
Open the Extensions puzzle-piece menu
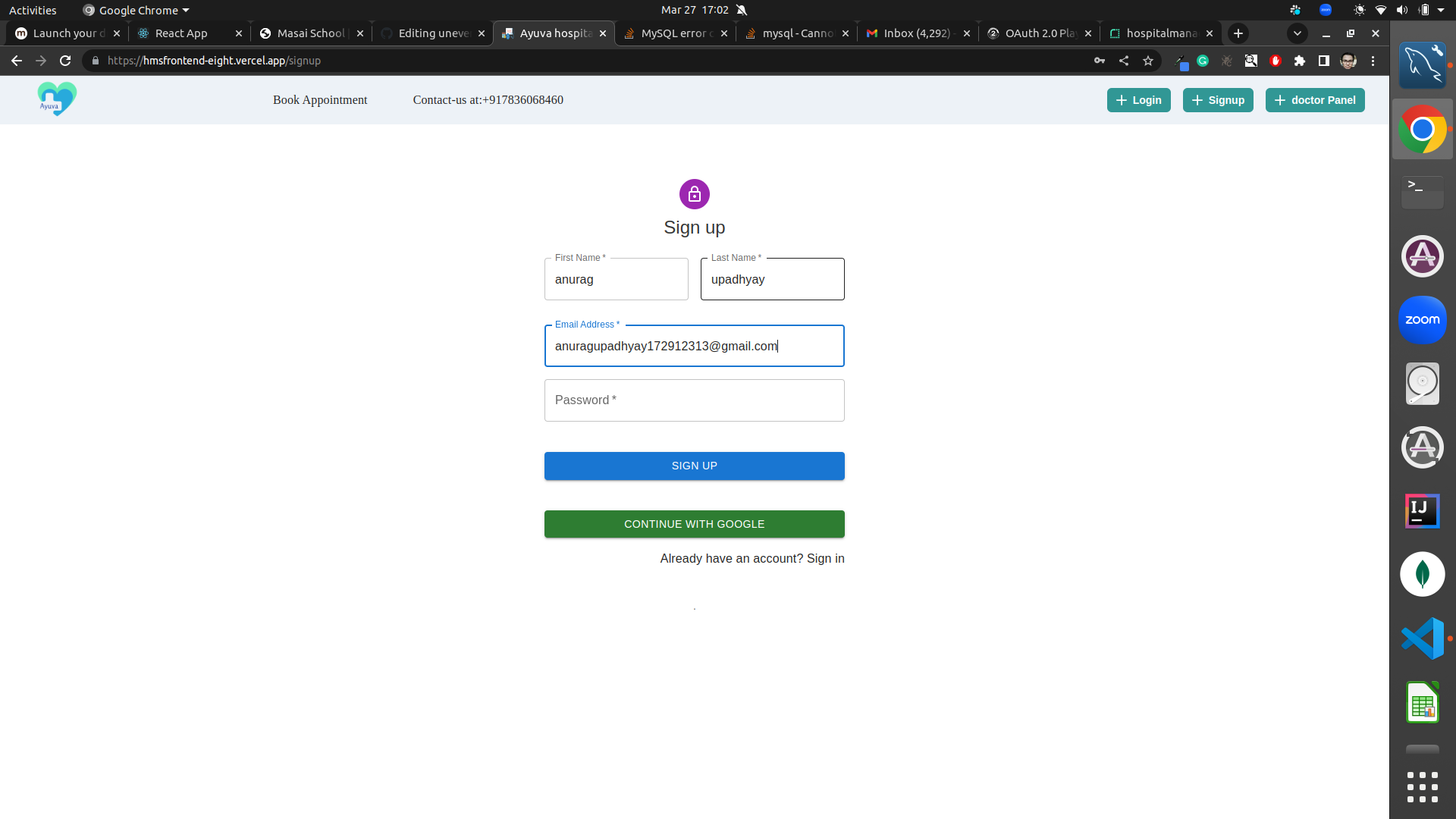click(x=1301, y=61)
